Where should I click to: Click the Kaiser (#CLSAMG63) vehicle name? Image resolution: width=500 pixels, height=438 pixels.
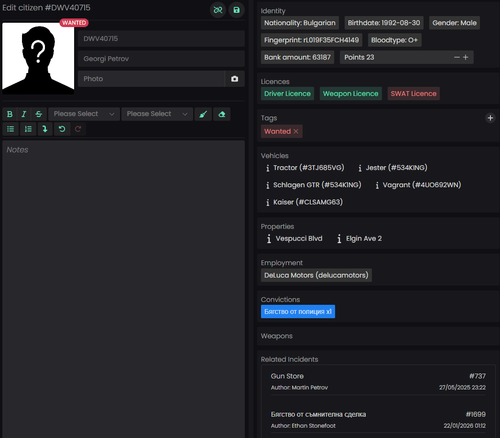pos(308,202)
